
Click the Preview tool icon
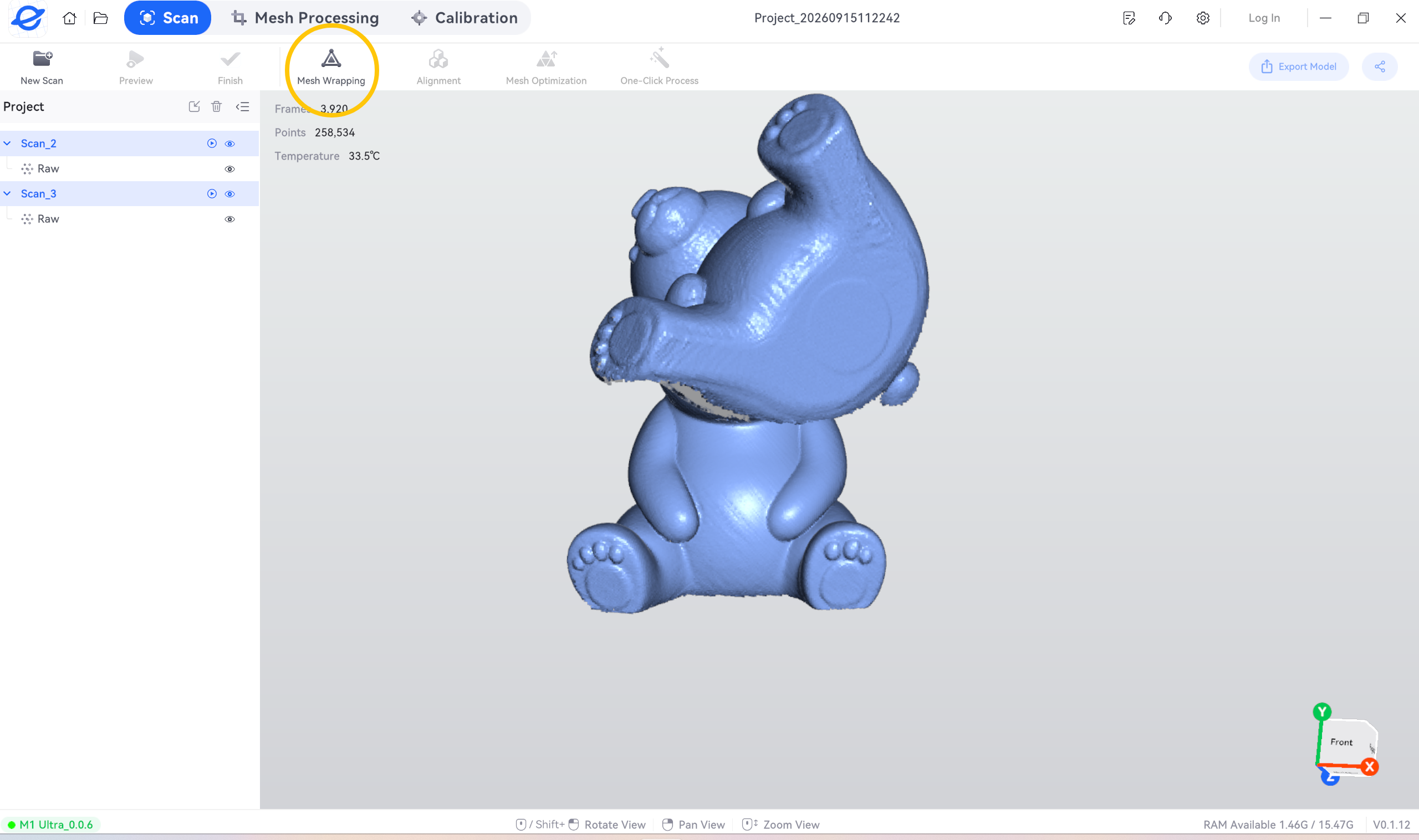pos(136,68)
